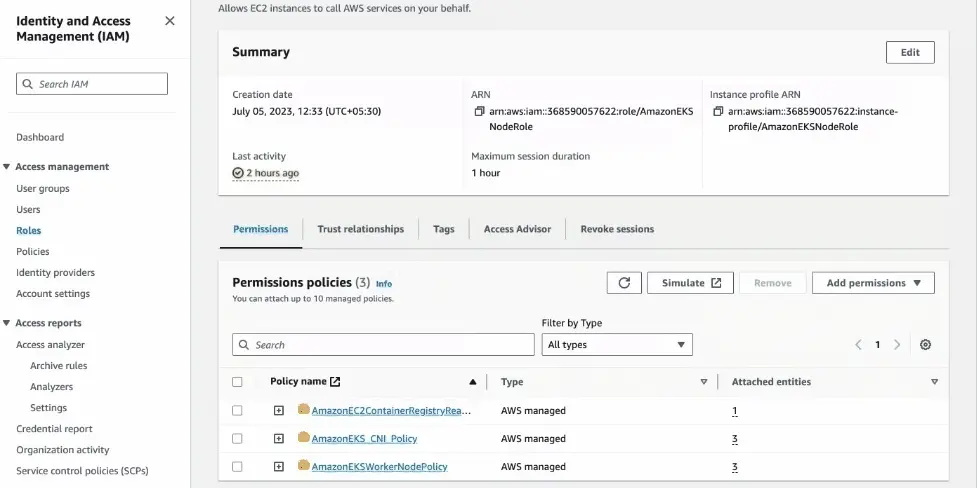The height and width of the screenshot is (488, 977).
Task: Go to next page of policies
Action: point(897,345)
